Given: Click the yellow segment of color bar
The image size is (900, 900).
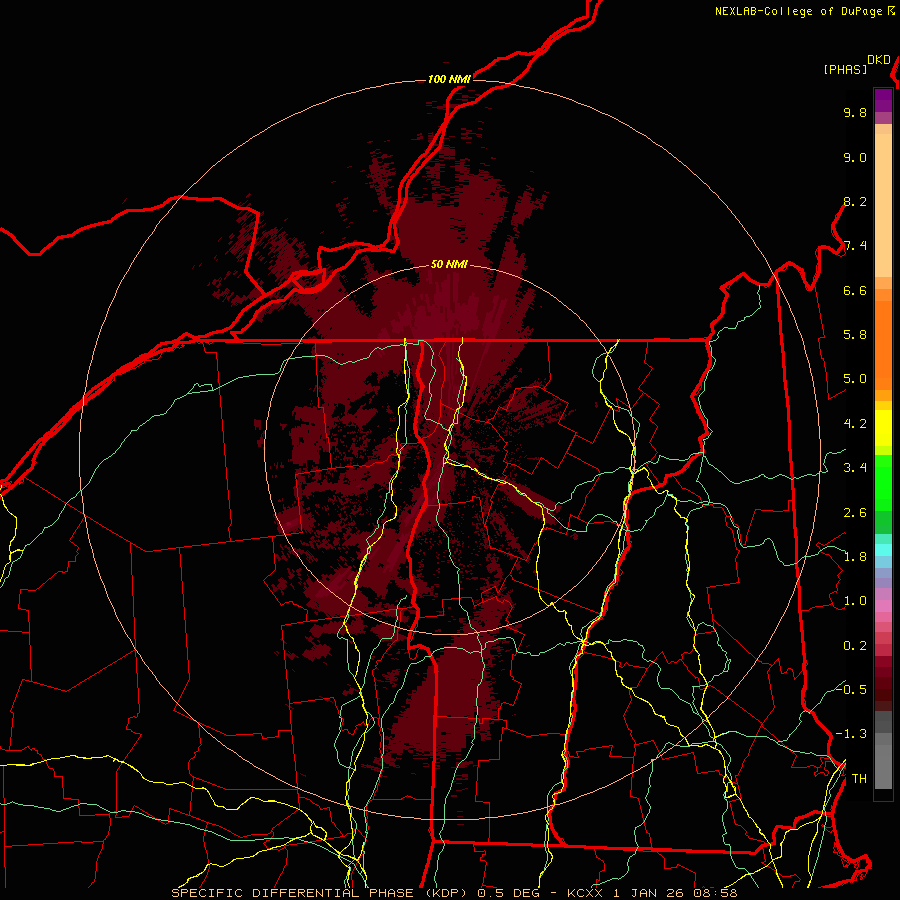Looking at the screenshot, I should coord(883,428).
